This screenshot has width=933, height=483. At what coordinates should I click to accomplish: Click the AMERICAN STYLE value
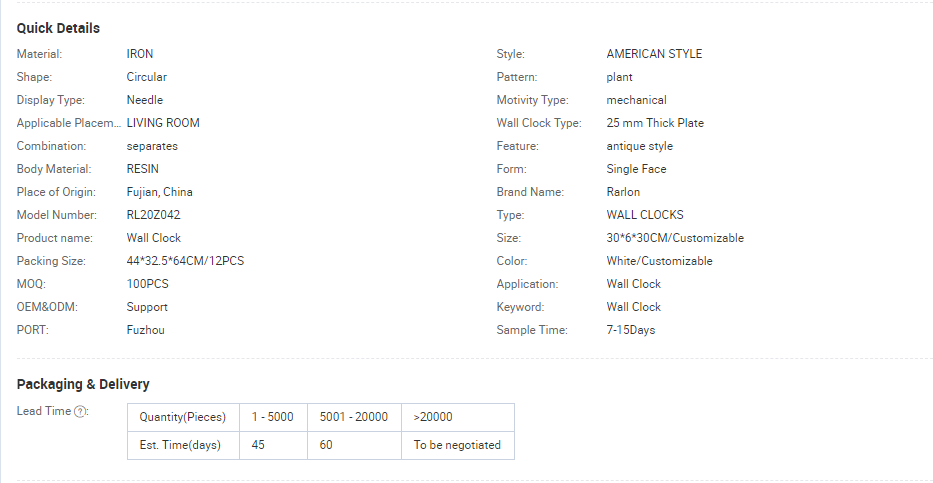click(x=654, y=54)
